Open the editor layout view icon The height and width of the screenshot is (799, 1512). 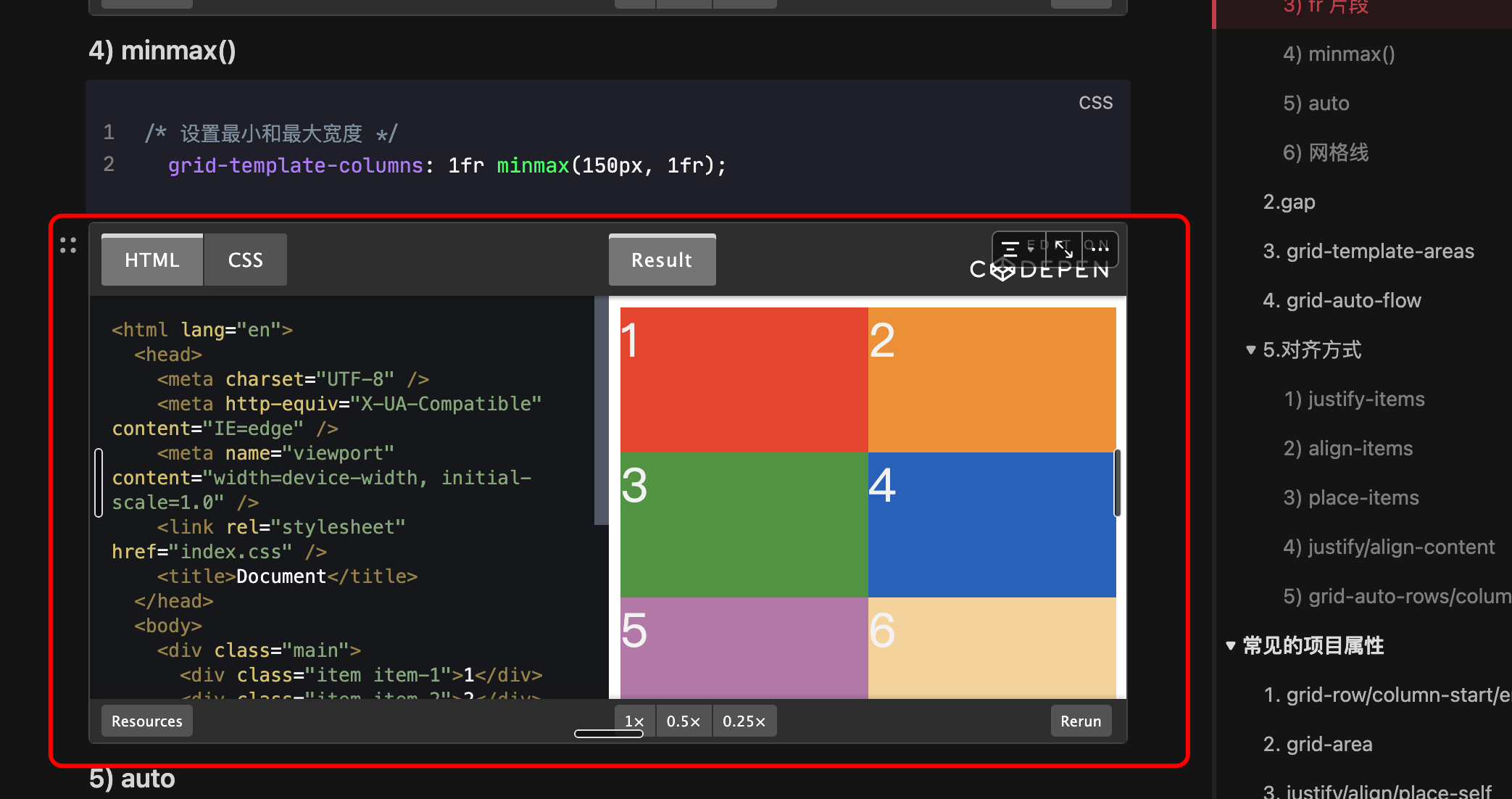pos(1010,249)
